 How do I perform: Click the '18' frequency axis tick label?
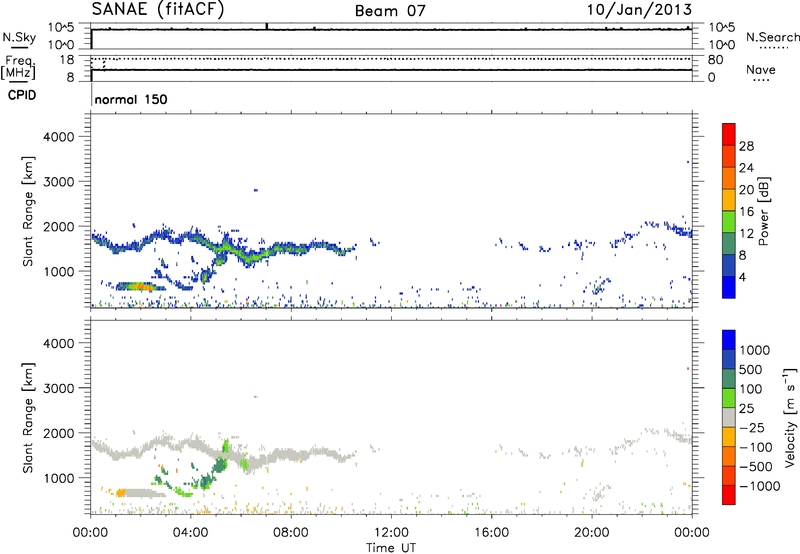67,60
